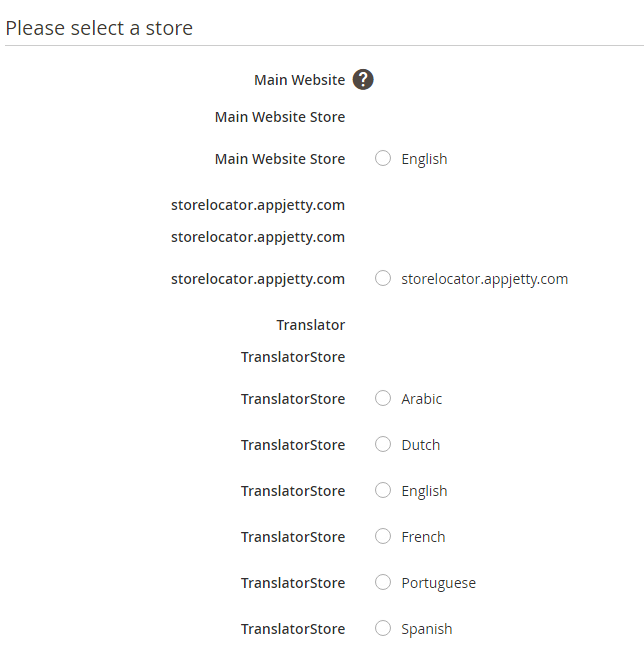Click the help question mark icon

[363, 80]
